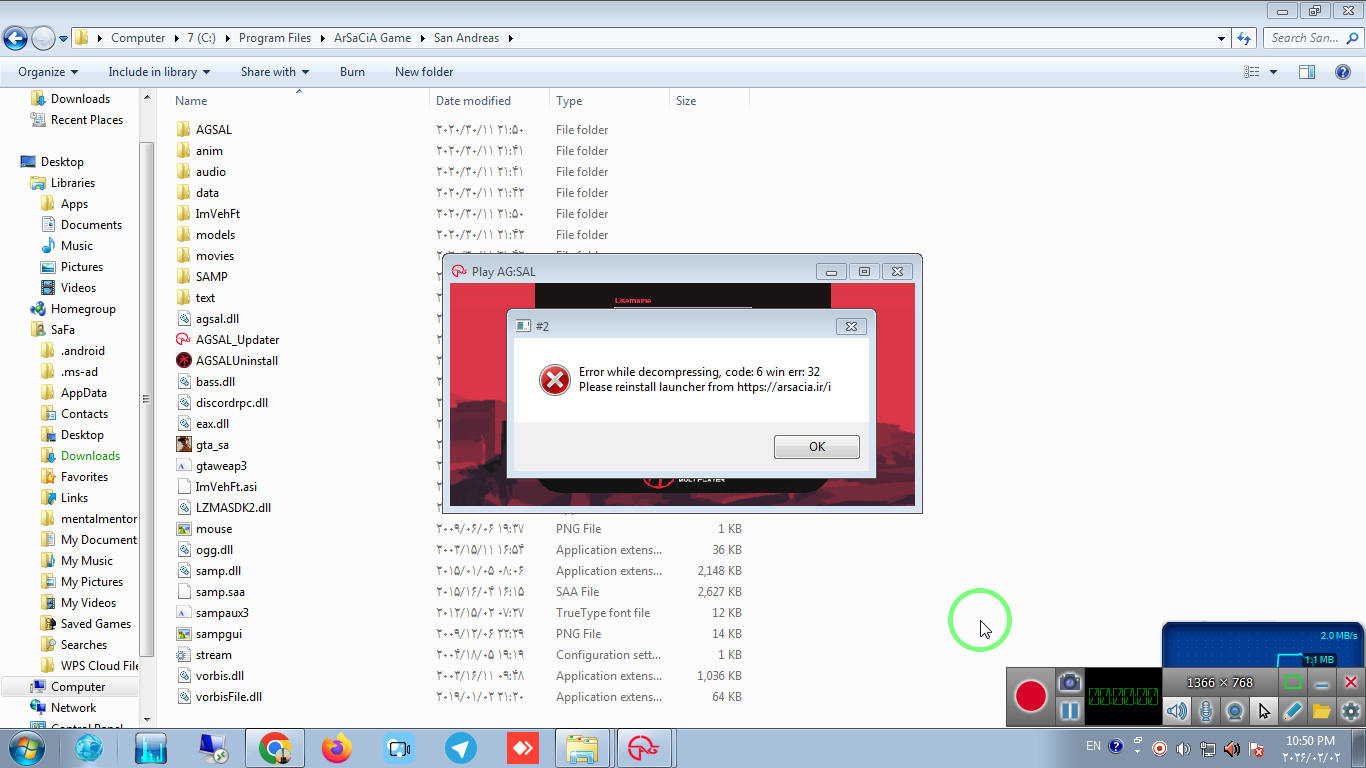Open the Organize dropdown menu

click(48, 72)
